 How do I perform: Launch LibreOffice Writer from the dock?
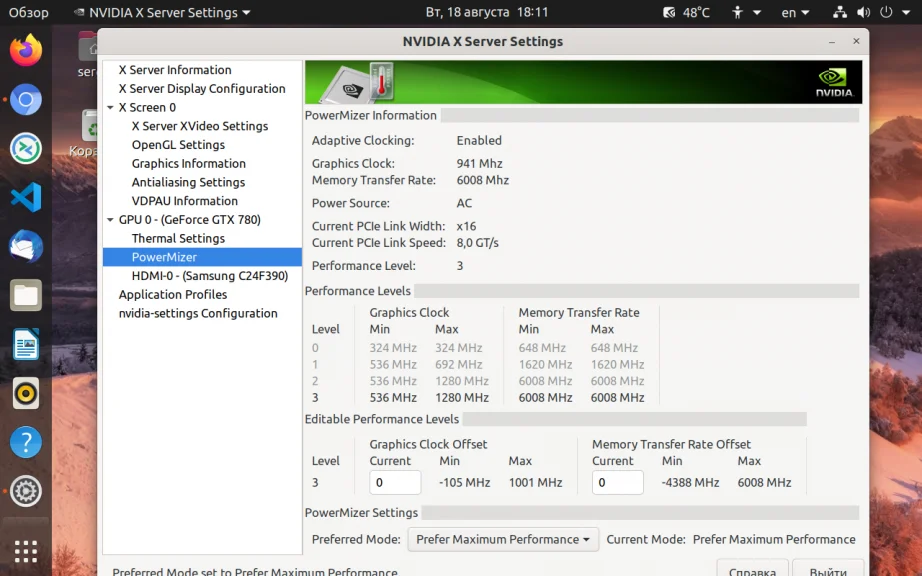click(26, 345)
